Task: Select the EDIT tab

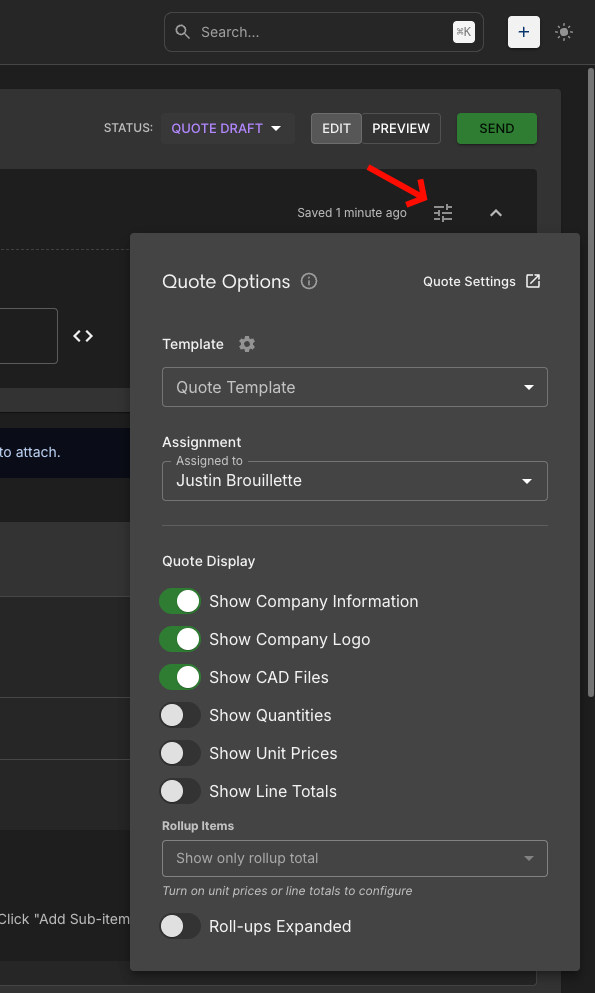Action: tap(335, 128)
